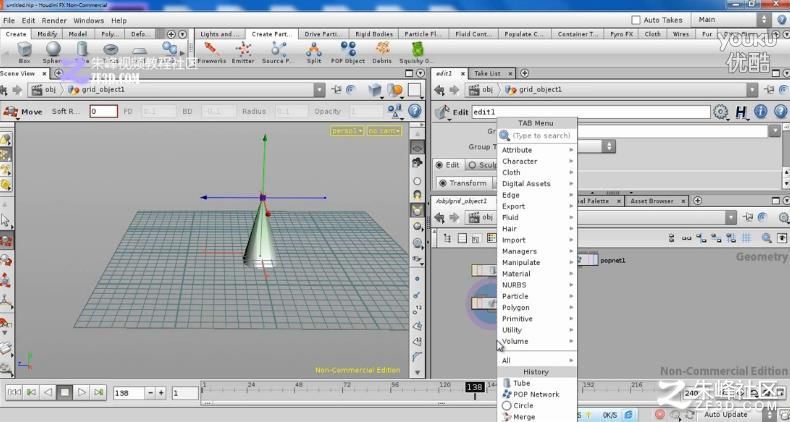Click the Emitter shelf tool
This screenshot has width=790, height=422.
pos(243,52)
